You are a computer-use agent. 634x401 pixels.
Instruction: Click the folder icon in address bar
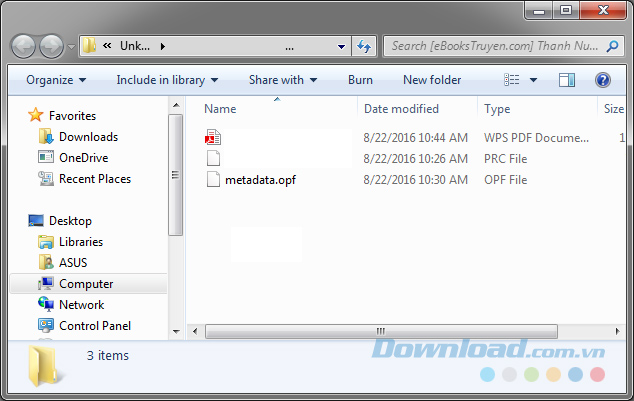89,46
